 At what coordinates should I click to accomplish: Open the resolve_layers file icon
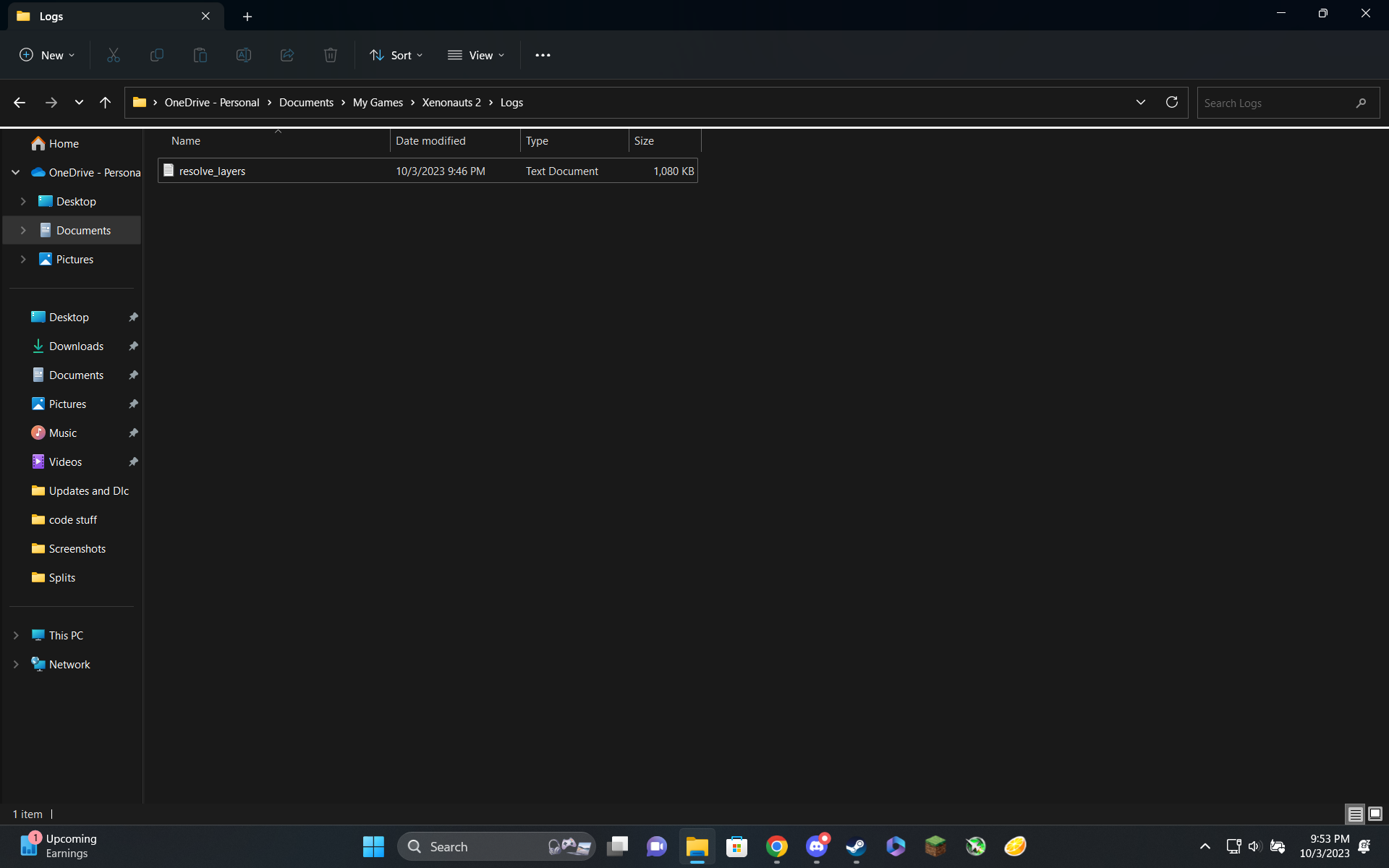click(x=169, y=170)
